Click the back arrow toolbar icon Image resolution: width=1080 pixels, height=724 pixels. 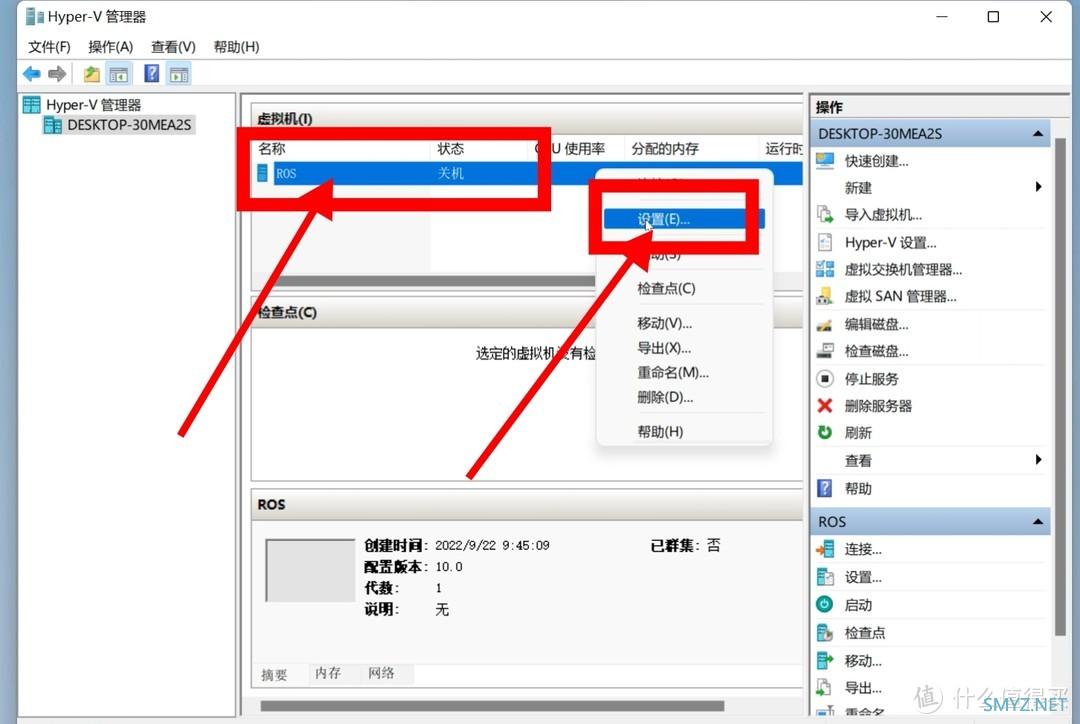point(32,74)
